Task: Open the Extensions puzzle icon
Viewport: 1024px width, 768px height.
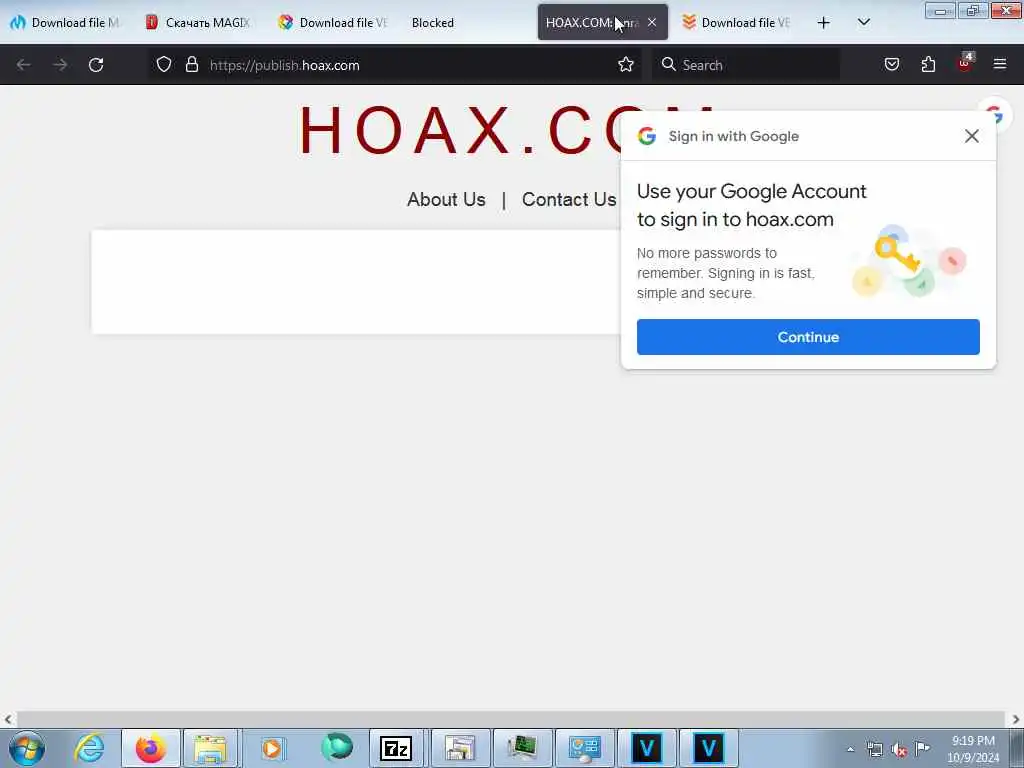Action: point(928,65)
